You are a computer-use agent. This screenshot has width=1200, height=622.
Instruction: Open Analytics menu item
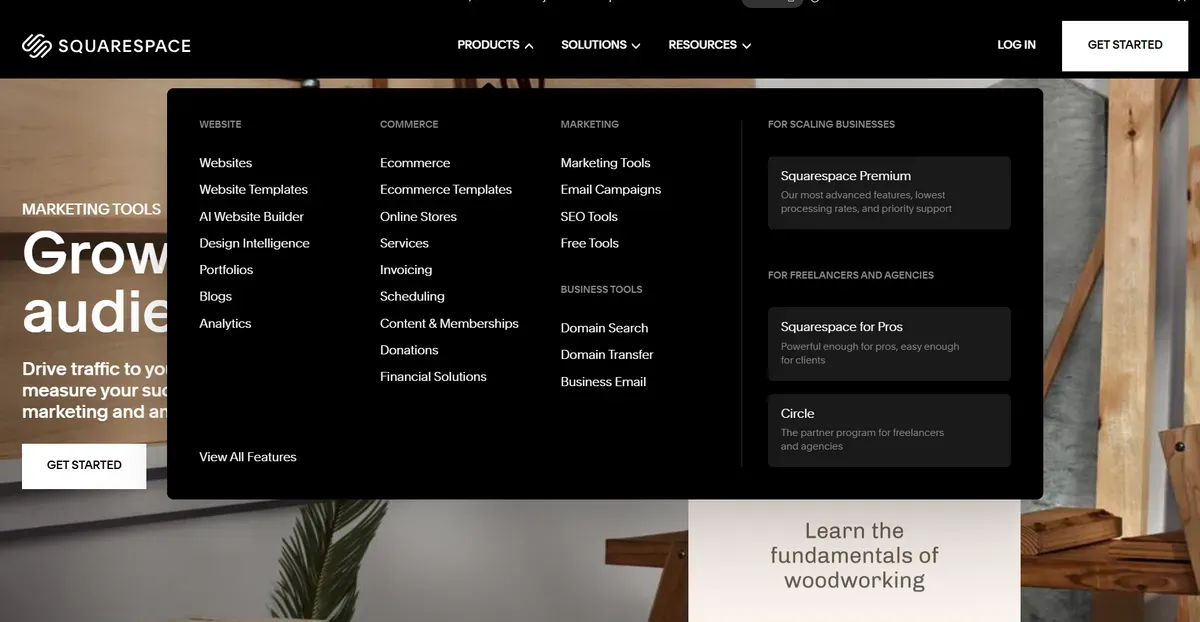pyautogui.click(x=225, y=324)
